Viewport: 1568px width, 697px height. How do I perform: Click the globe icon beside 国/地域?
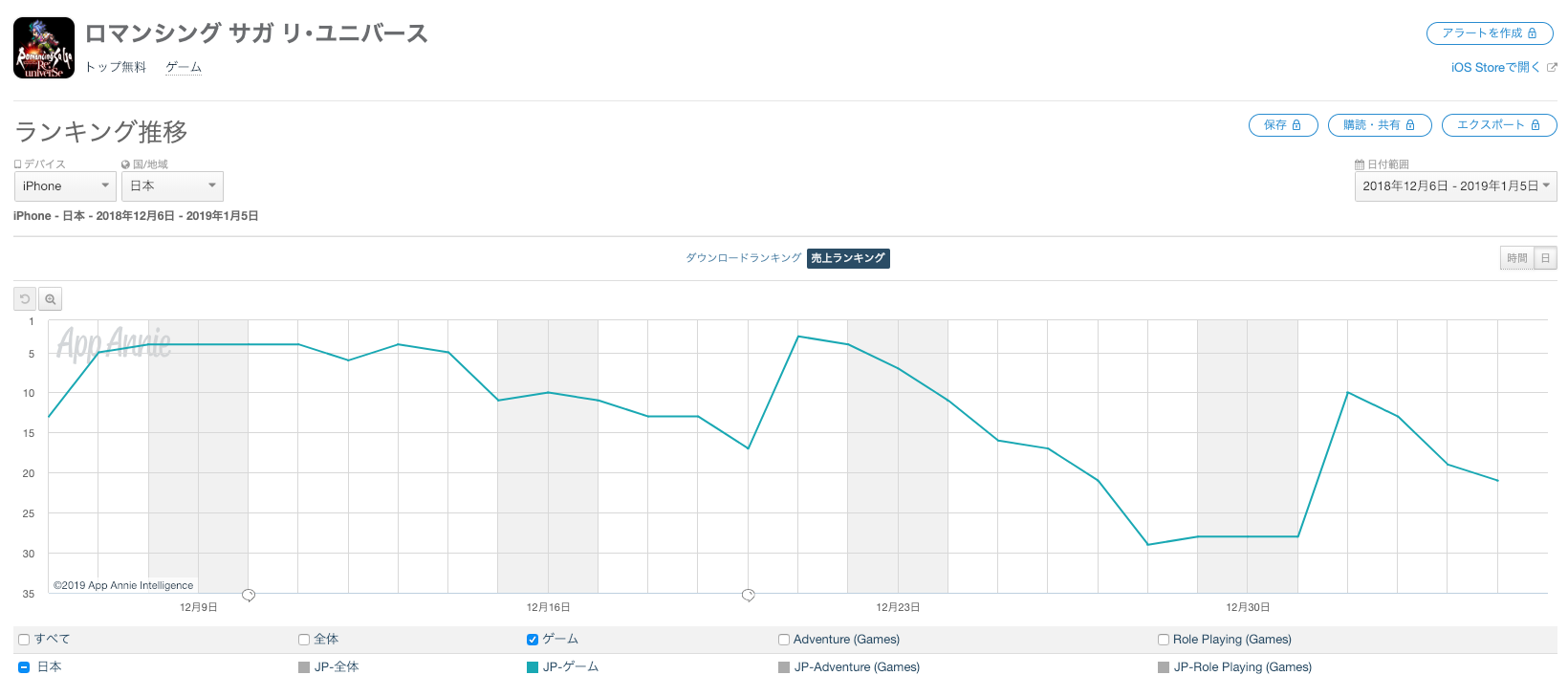(125, 164)
